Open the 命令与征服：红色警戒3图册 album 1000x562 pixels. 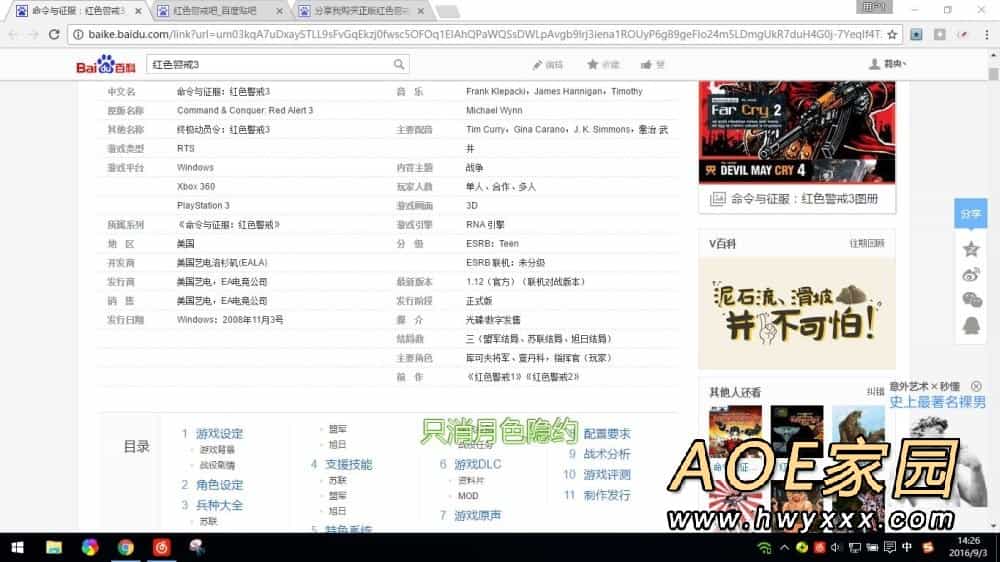(804, 199)
